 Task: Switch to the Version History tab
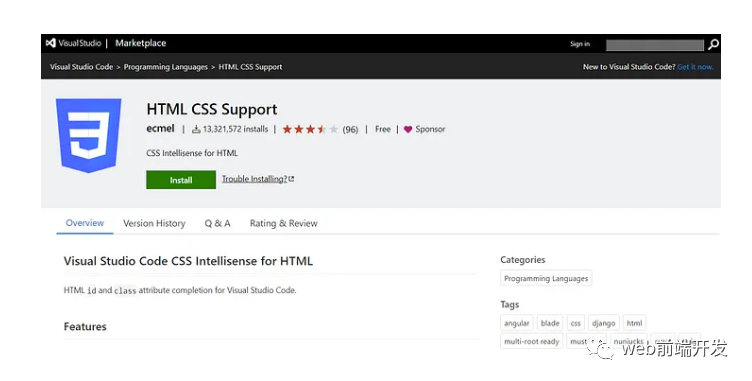point(154,223)
